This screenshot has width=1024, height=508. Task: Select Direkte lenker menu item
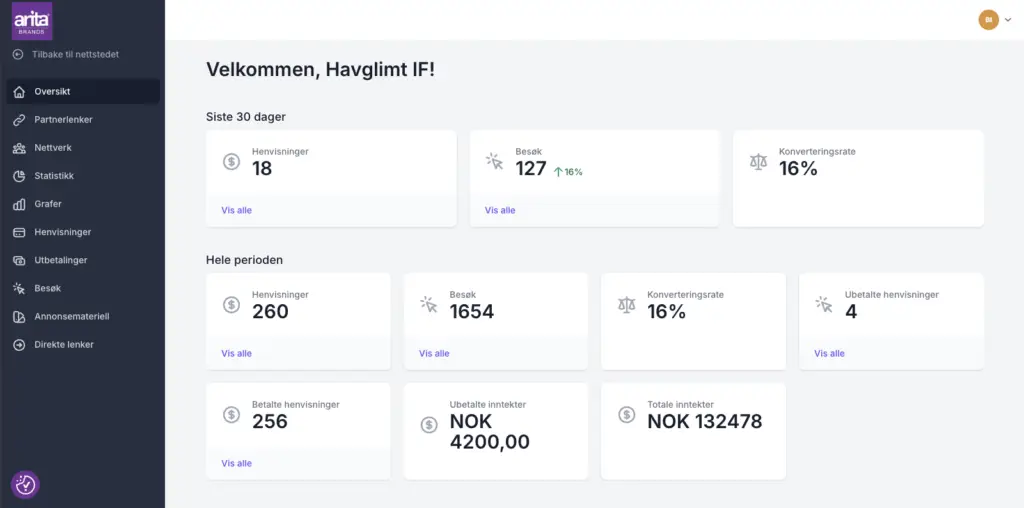click(63, 345)
